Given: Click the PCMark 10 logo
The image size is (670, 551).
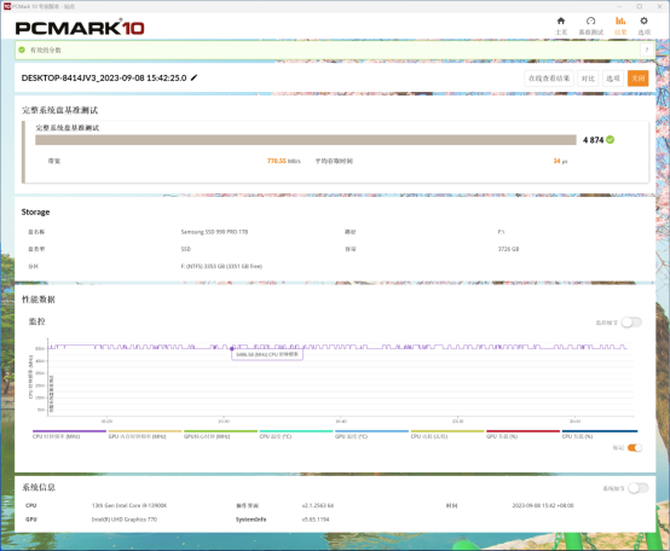Looking at the screenshot, I should [81, 28].
